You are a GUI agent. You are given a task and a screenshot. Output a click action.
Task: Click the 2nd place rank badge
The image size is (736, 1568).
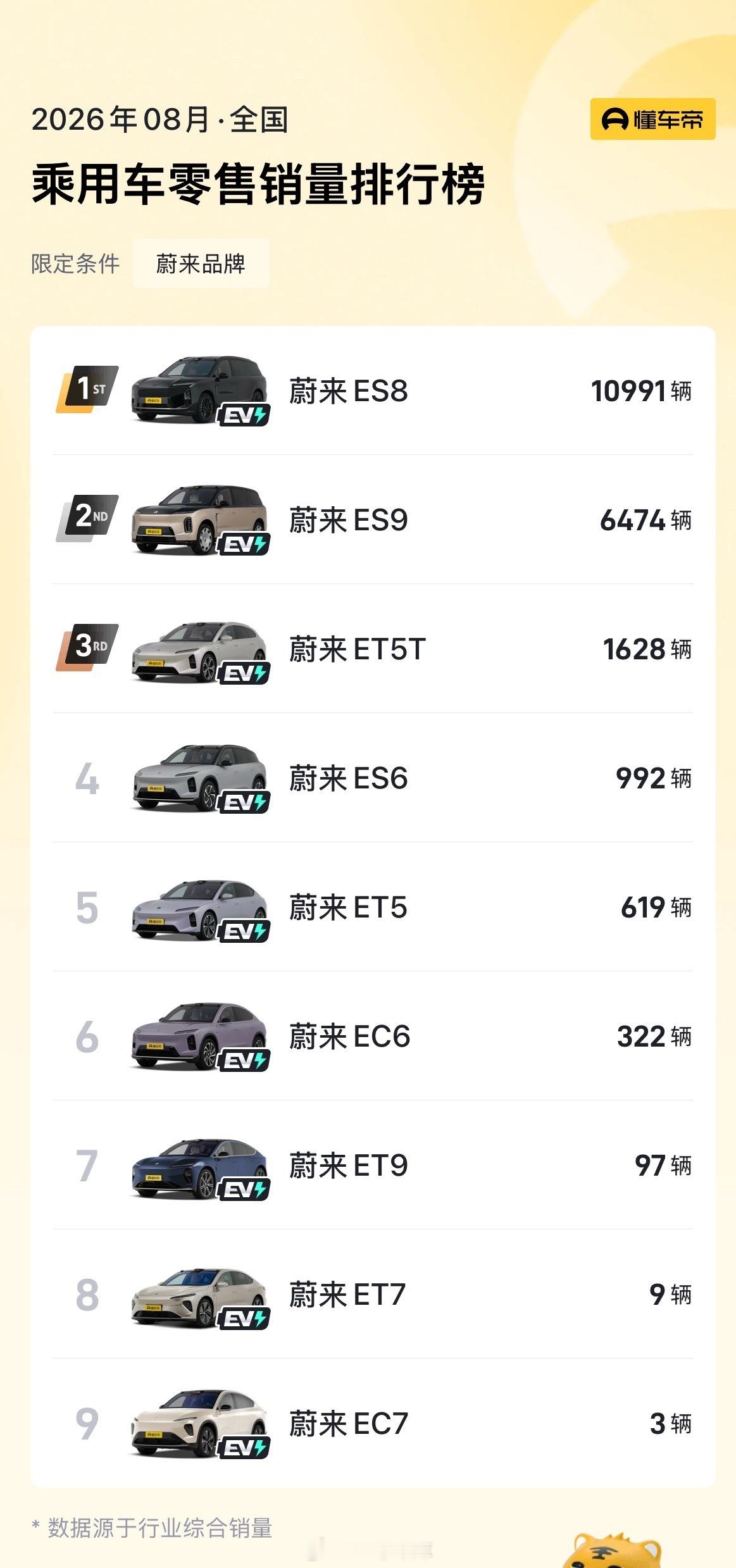[87, 518]
